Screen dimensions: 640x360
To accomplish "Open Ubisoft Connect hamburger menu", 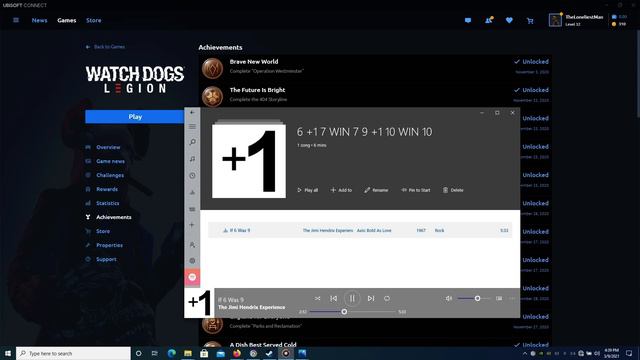I will pyautogui.click(x=16, y=20).
